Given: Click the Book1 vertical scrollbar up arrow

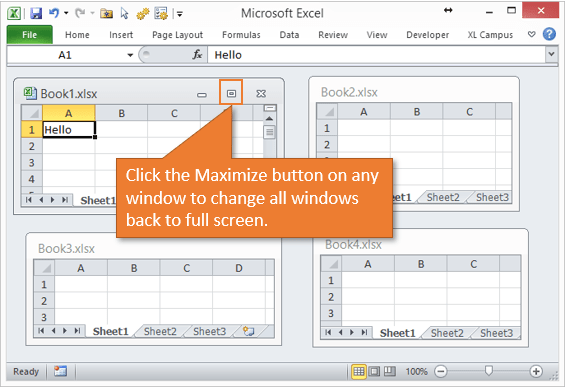Looking at the screenshot, I should tap(269, 118).
